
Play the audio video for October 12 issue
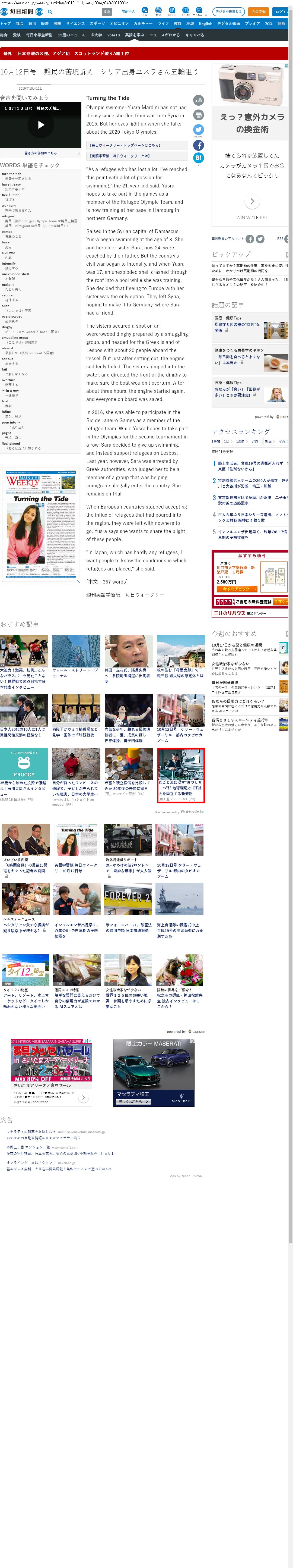tap(41, 125)
